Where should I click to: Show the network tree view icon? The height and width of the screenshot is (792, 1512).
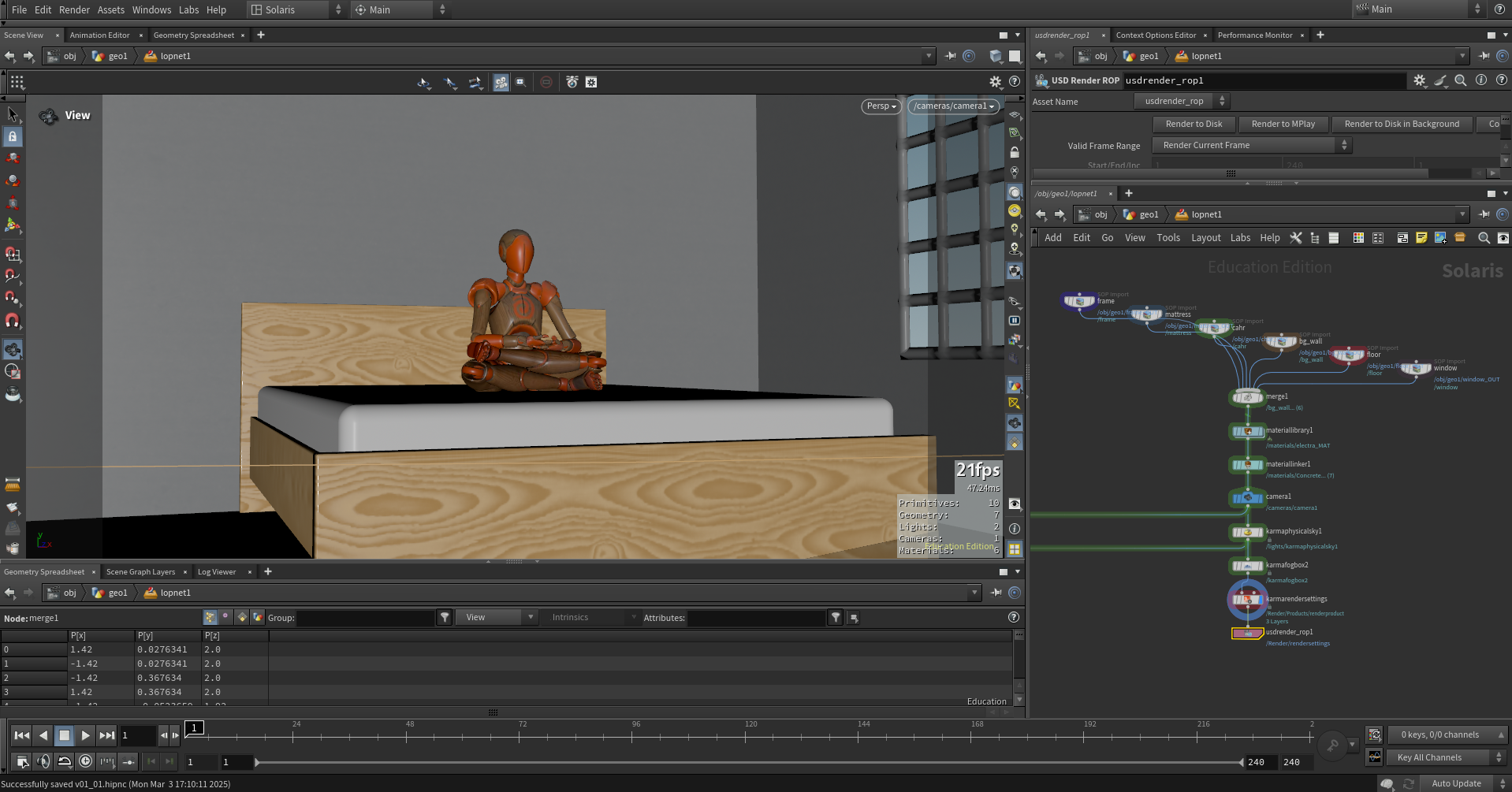coord(1315,238)
